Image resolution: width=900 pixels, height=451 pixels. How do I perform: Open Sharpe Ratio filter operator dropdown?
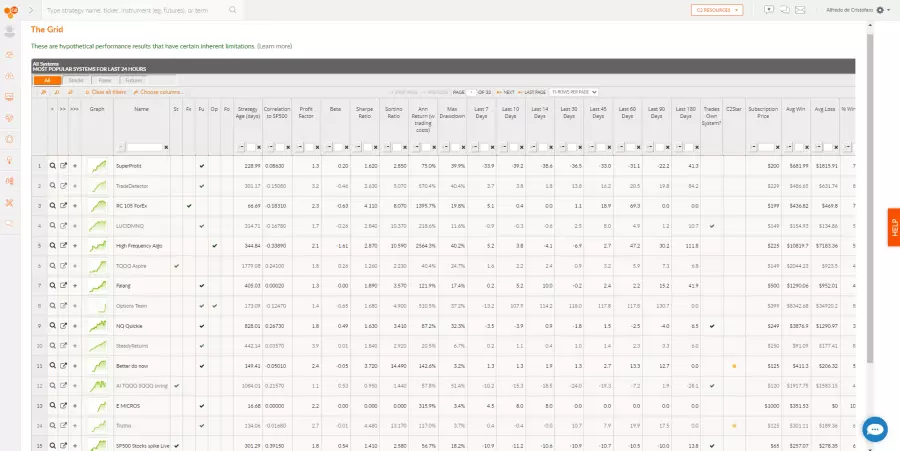click(x=359, y=147)
